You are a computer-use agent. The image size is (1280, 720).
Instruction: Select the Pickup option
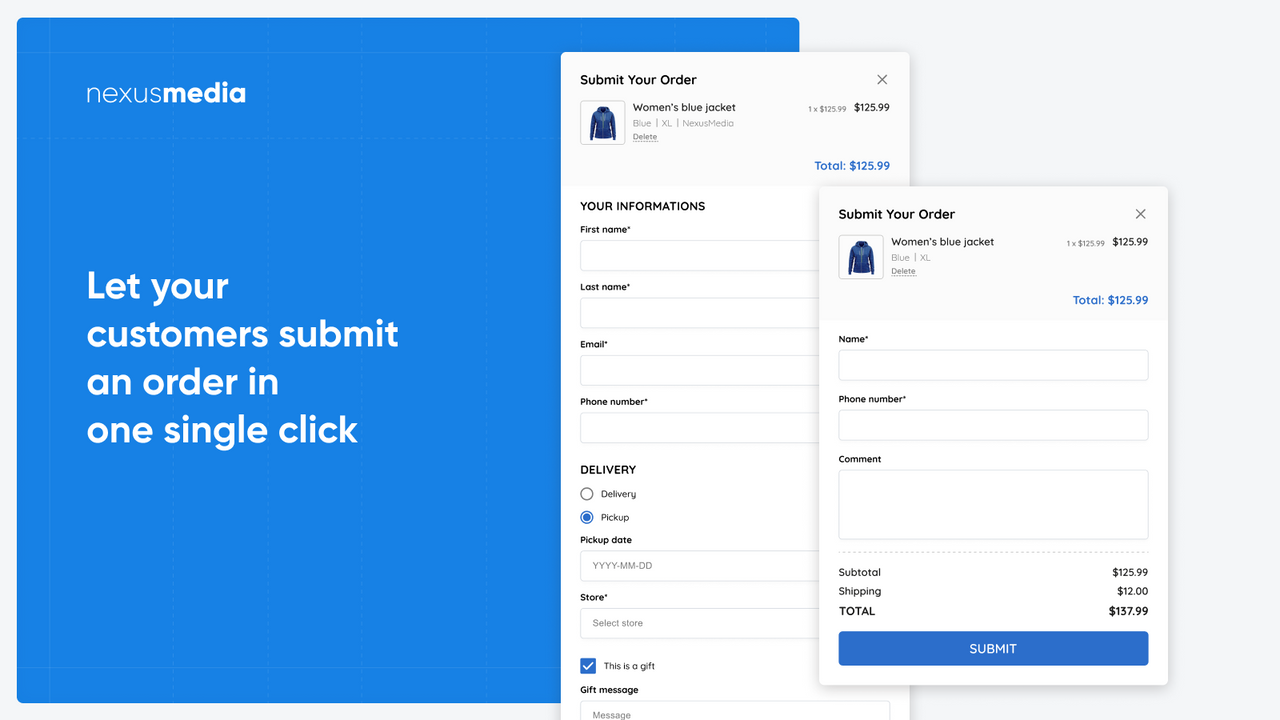[x=587, y=517]
